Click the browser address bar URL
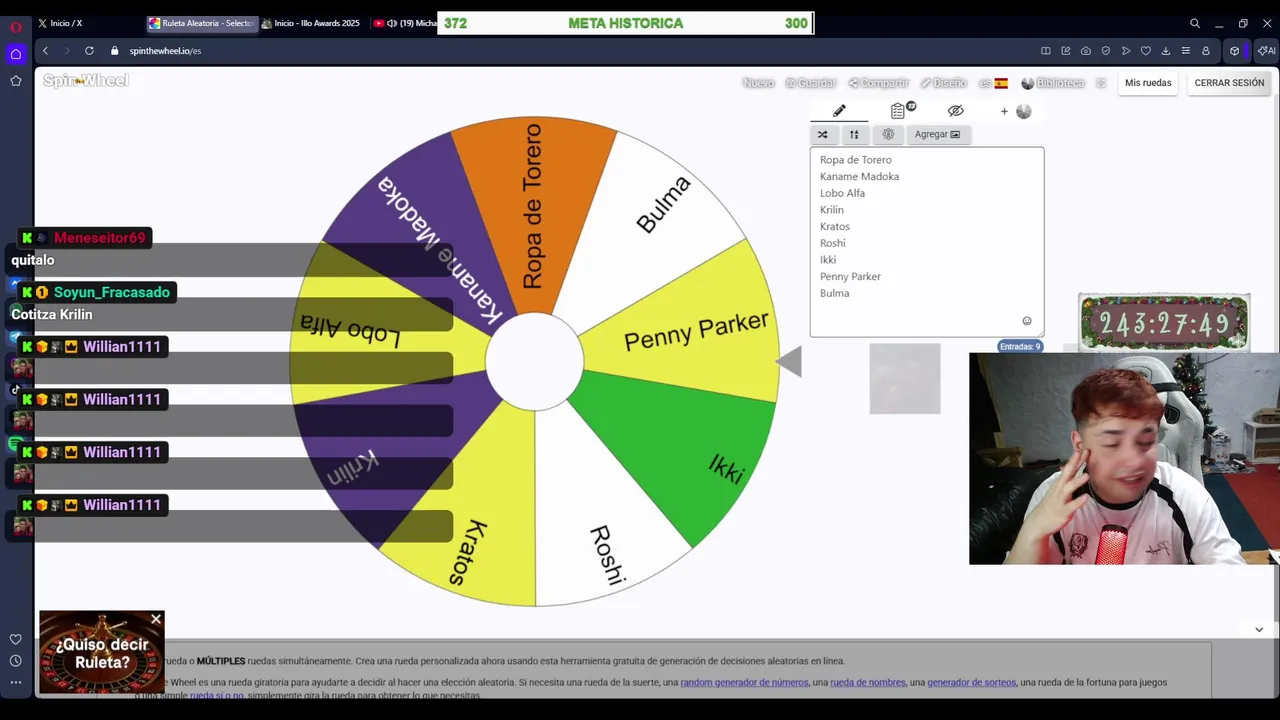The width and height of the screenshot is (1280, 720). point(165,51)
